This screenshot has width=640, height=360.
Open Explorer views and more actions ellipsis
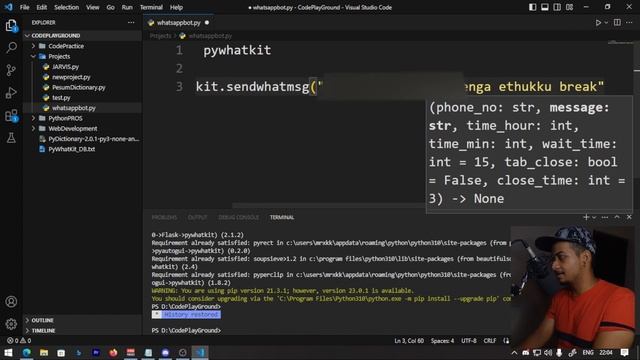pyautogui.click(x=131, y=22)
